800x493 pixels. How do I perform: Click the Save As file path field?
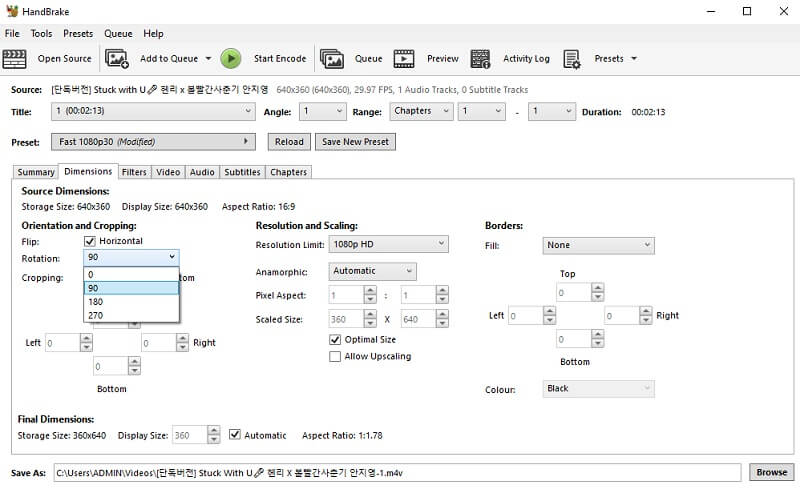click(x=395, y=472)
